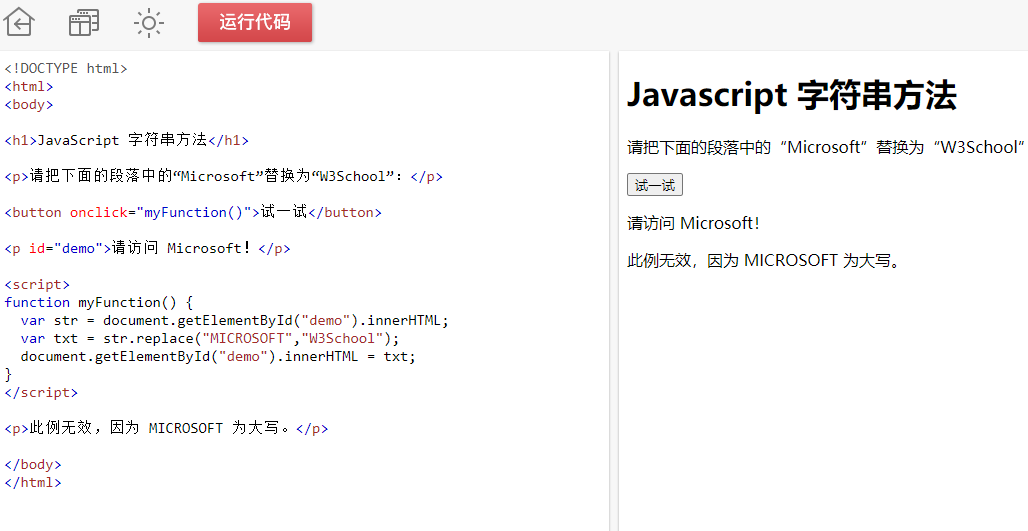The width and height of the screenshot is (1028, 531).
Task: Click the var str = document.getElementById line
Action: tap(234, 321)
